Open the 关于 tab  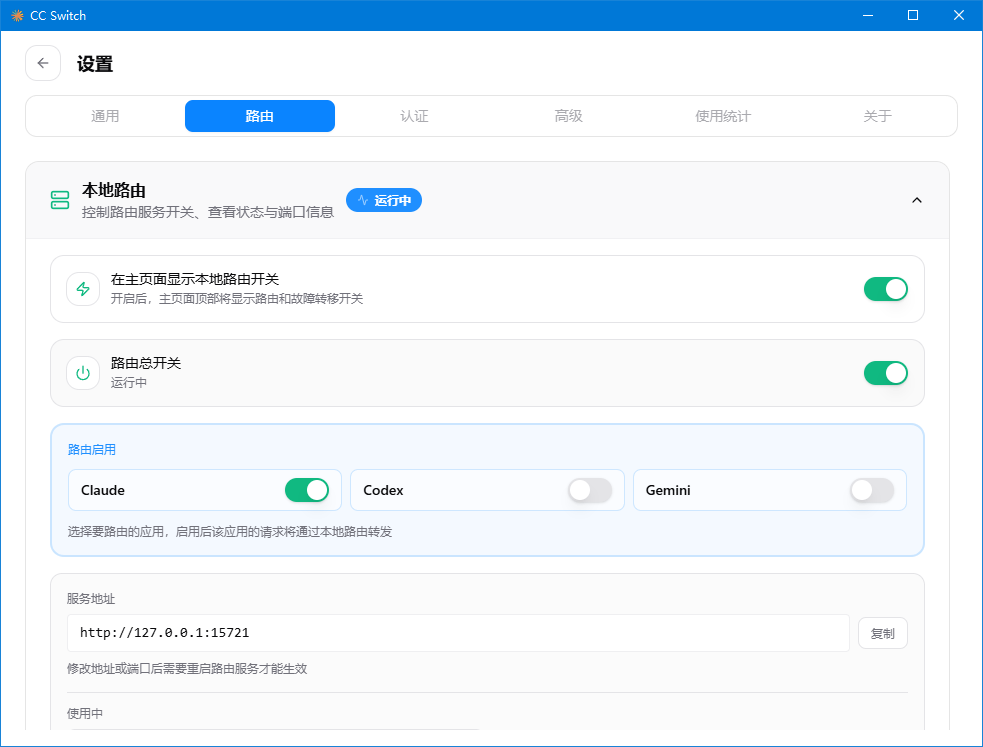point(877,116)
